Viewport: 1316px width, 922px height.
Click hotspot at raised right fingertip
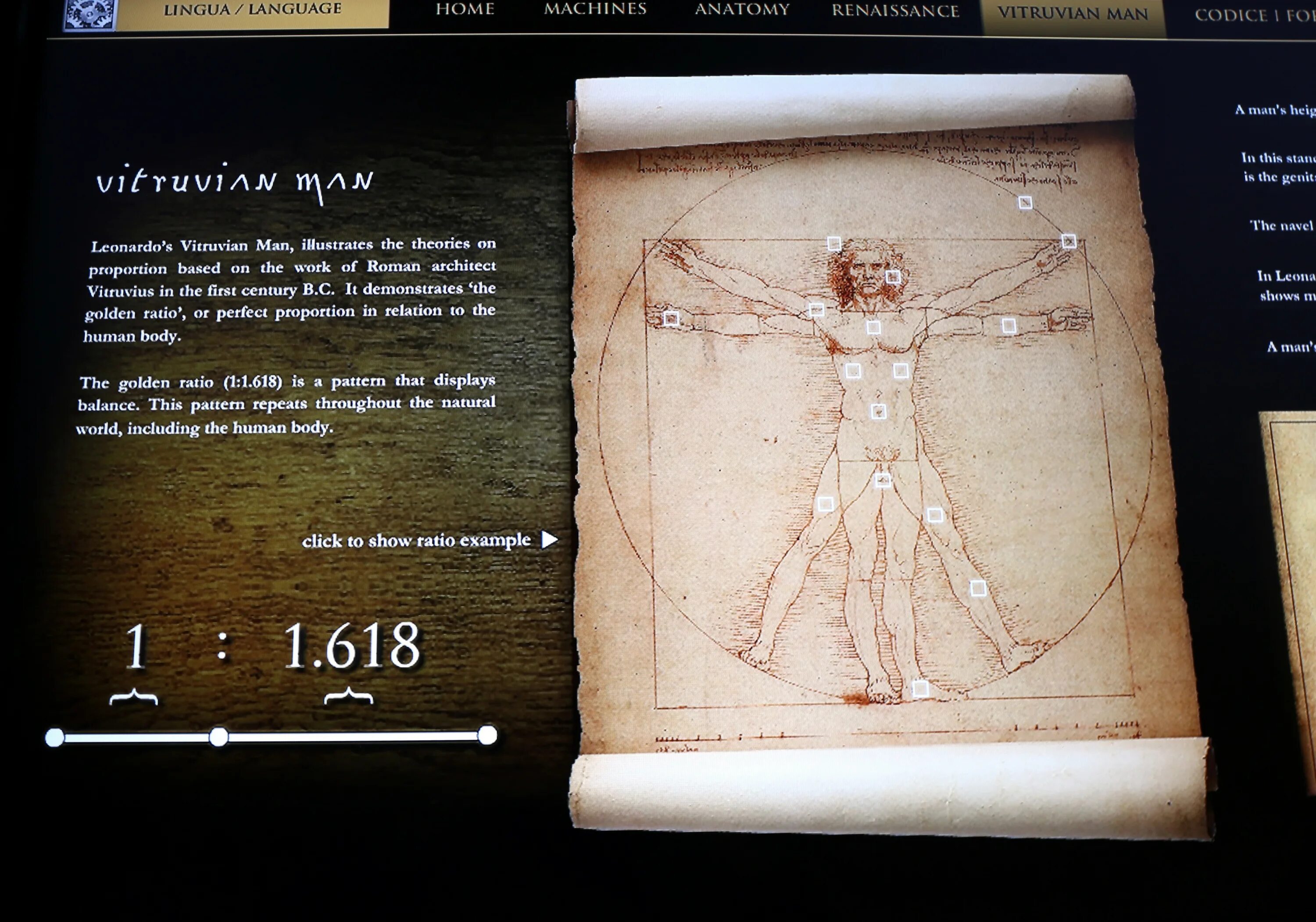[x=1069, y=241]
